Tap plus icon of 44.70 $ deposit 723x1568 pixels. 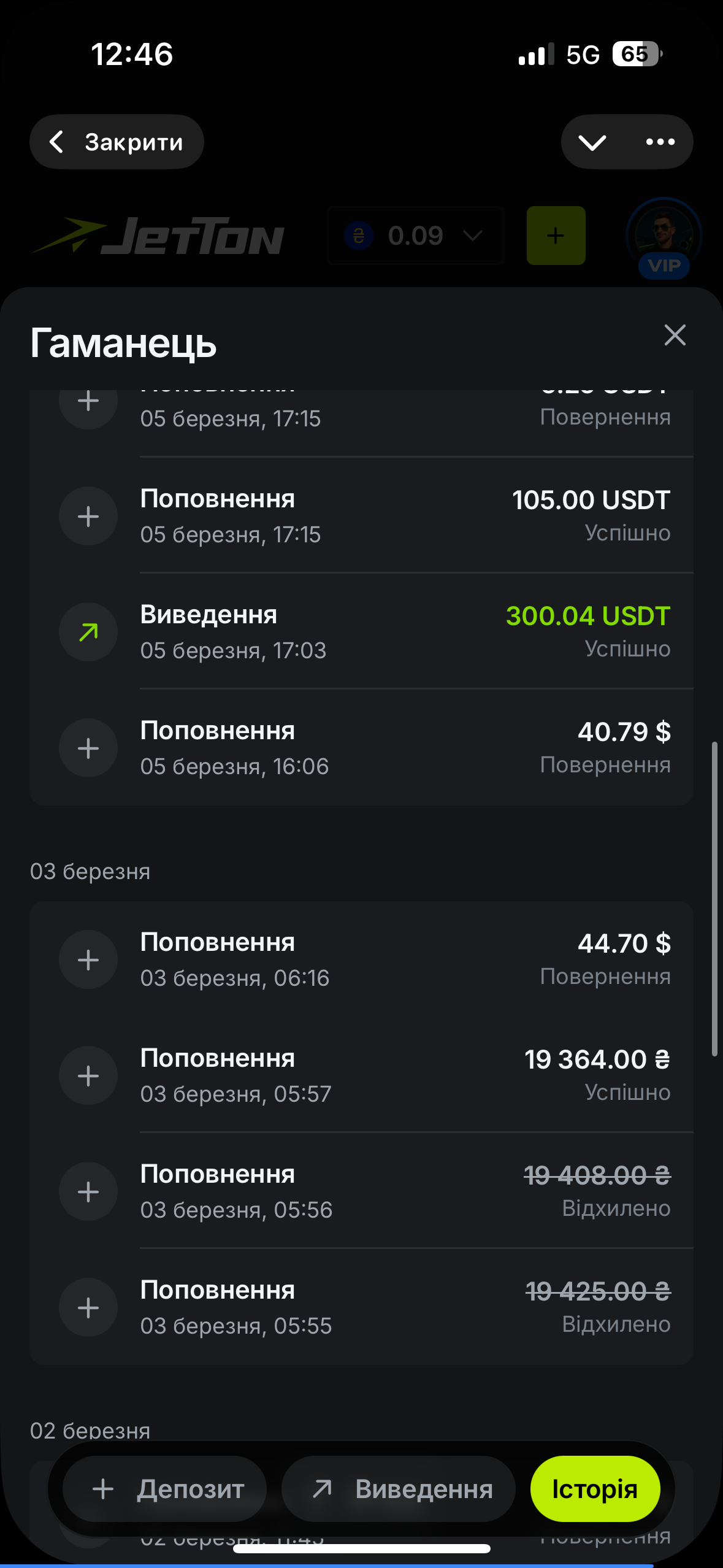(x=88, y=959)
